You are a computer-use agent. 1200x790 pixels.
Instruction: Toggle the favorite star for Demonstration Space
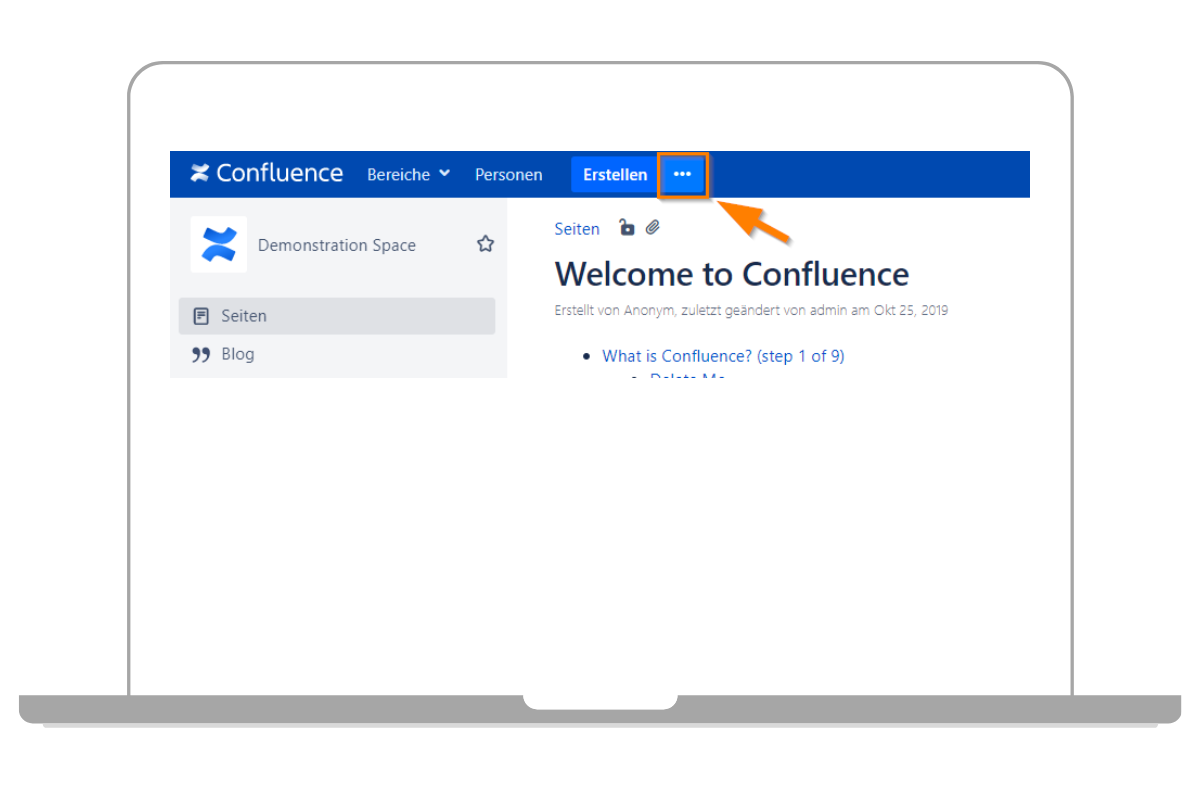485,244
